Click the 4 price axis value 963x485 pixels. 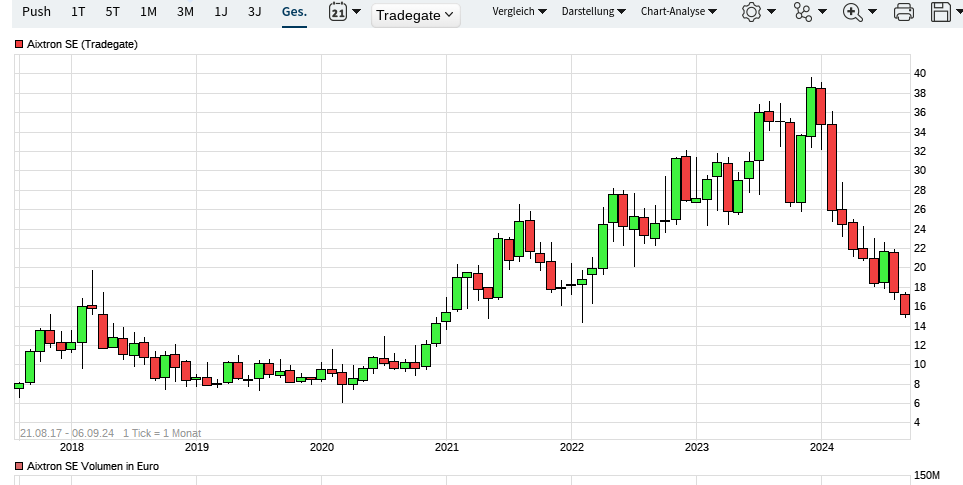point(917,422)
